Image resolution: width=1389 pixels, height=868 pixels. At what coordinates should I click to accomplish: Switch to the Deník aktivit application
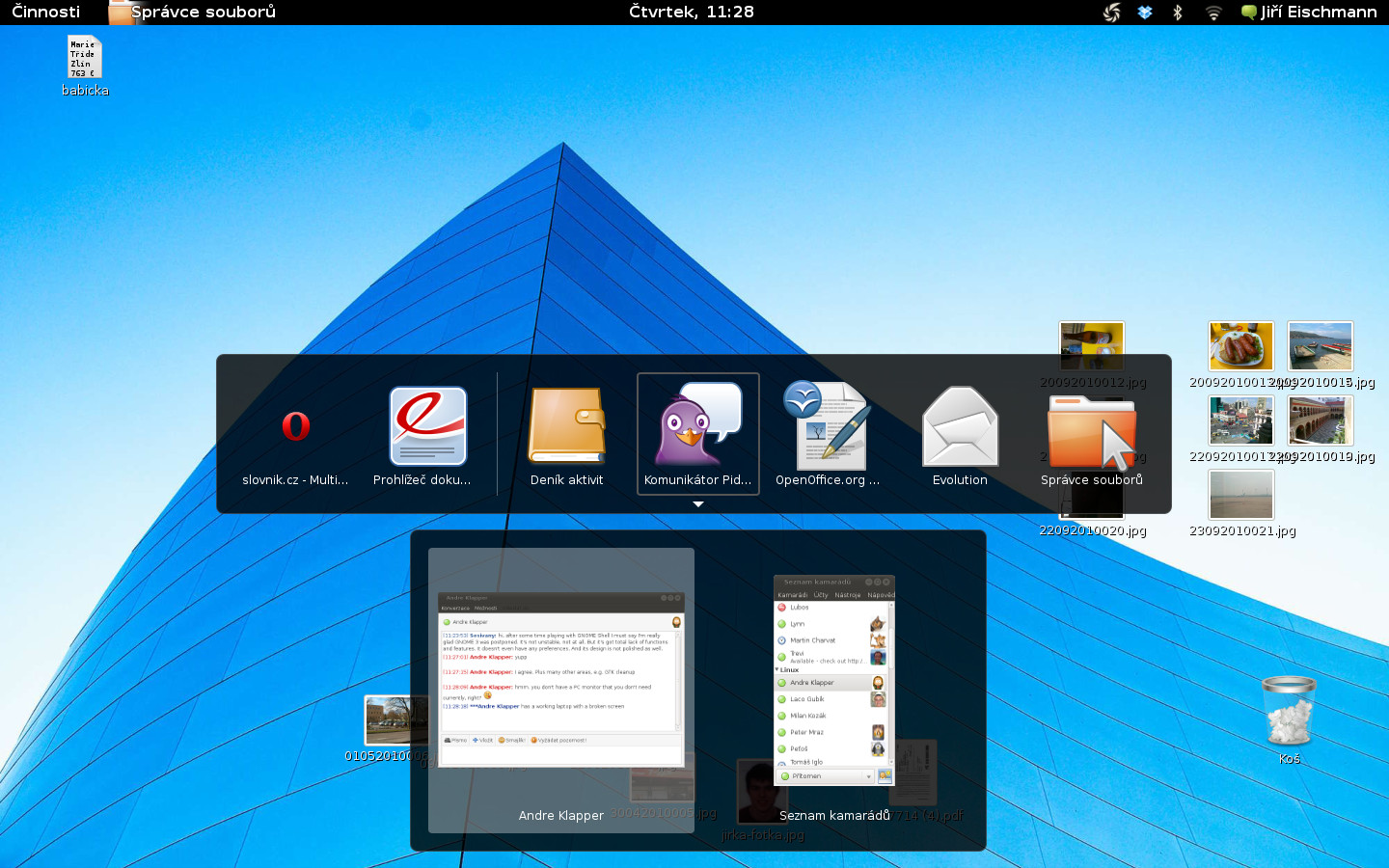pos(566,434)
